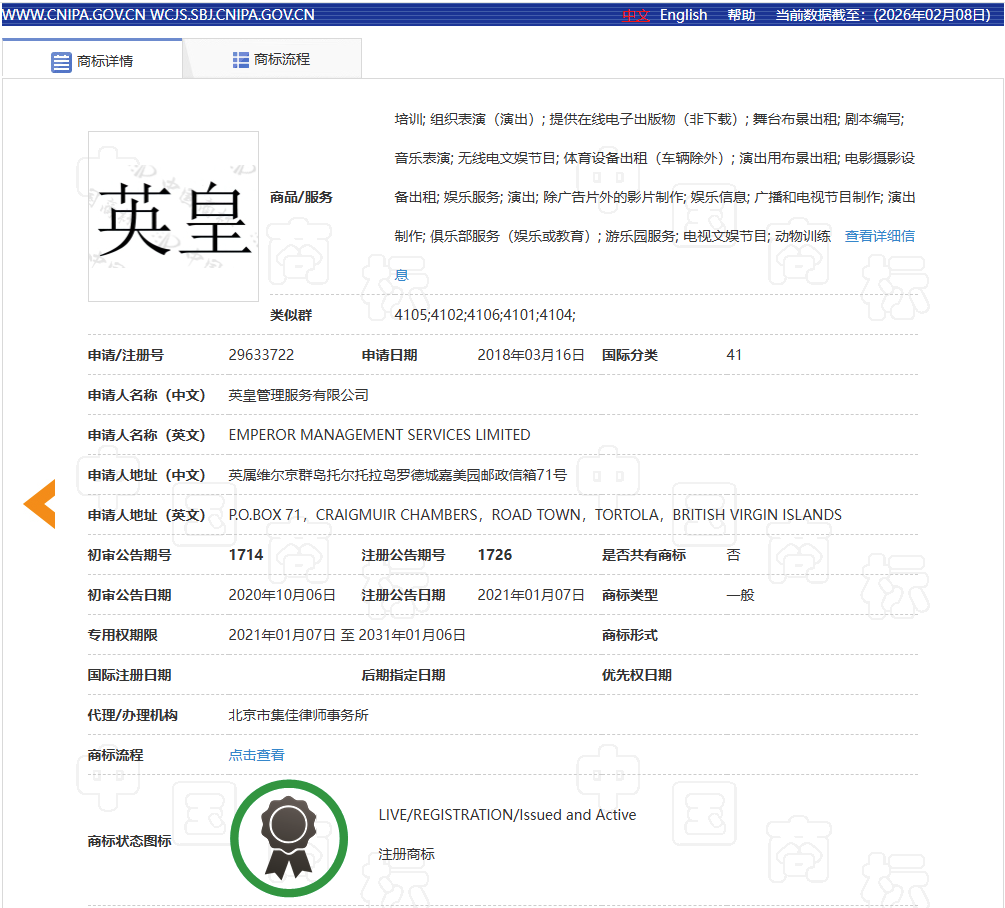This screenshot has height=908, width=1005.
Task: Click the data cutoff date in header
Action: tap(888, 15)
